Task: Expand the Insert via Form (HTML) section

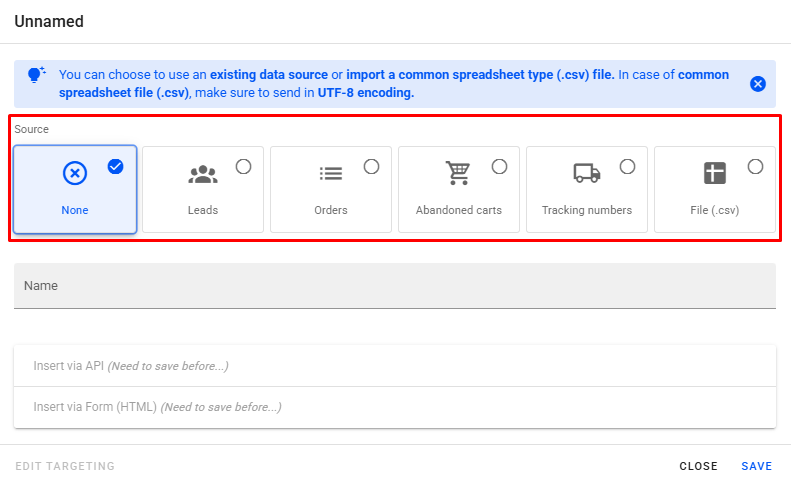Action: click(395, 407)
